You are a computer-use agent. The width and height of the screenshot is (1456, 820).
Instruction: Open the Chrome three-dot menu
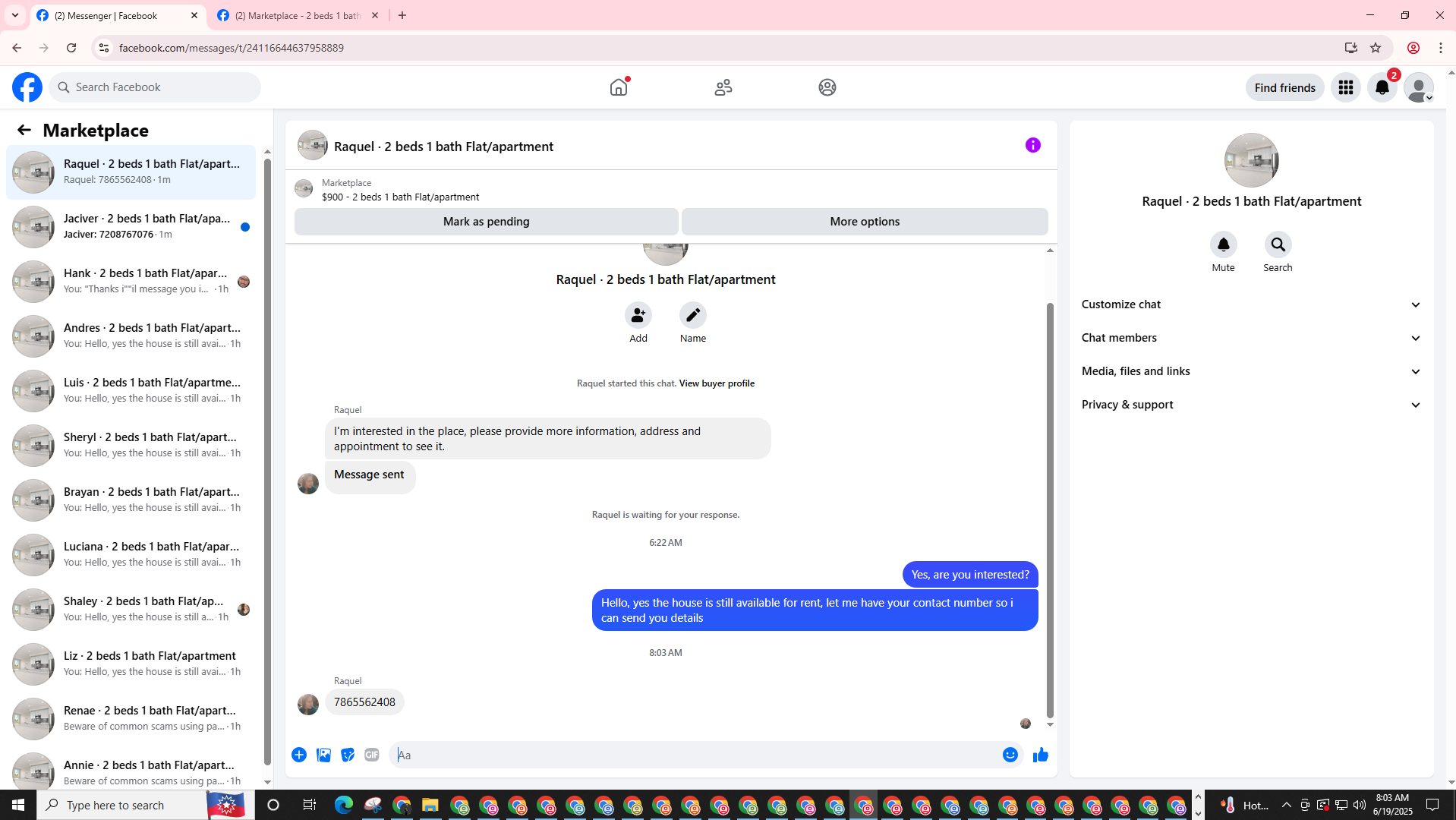tap(1441, 48)
